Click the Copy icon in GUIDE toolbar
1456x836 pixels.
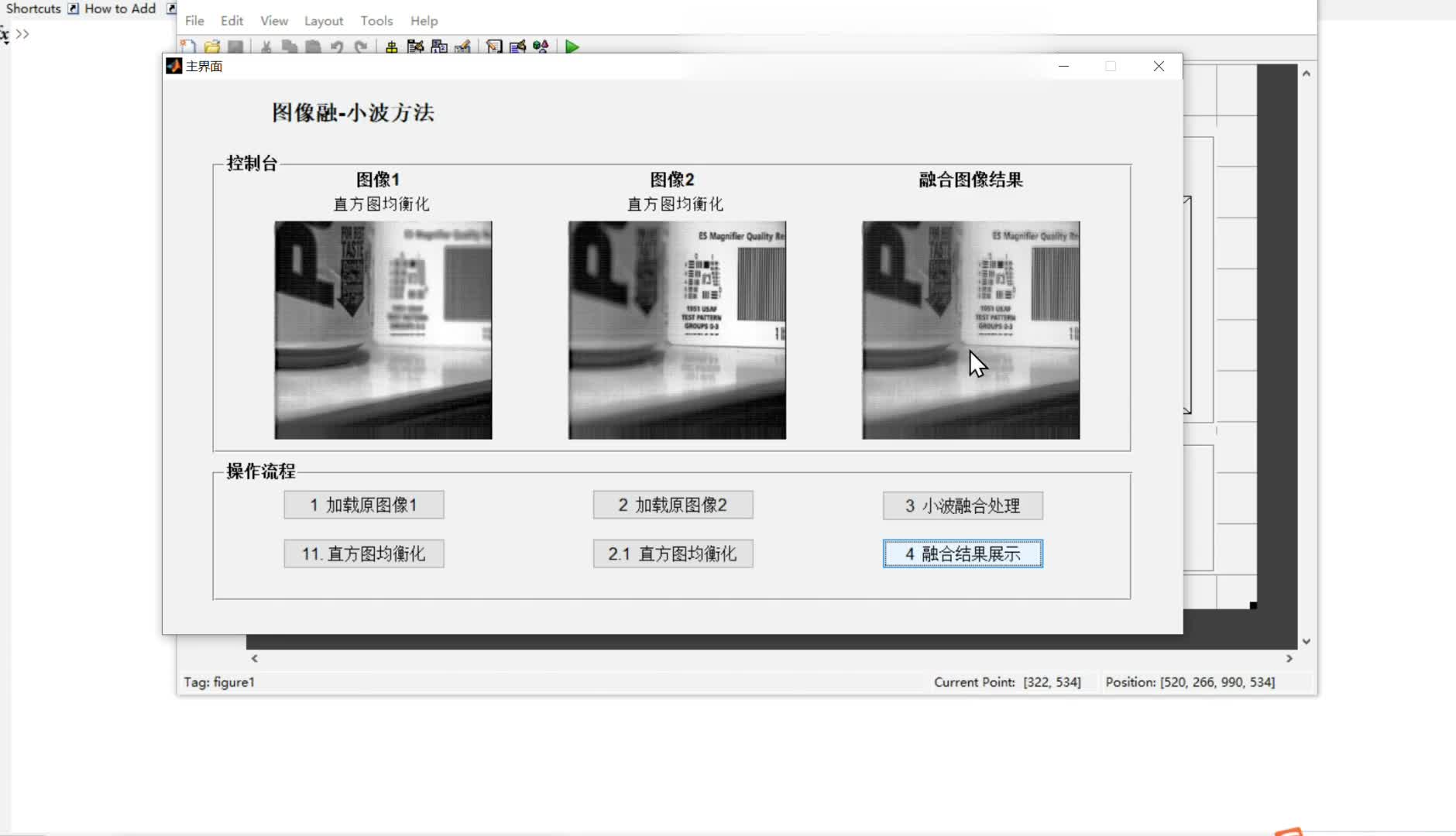coord(290,47)
